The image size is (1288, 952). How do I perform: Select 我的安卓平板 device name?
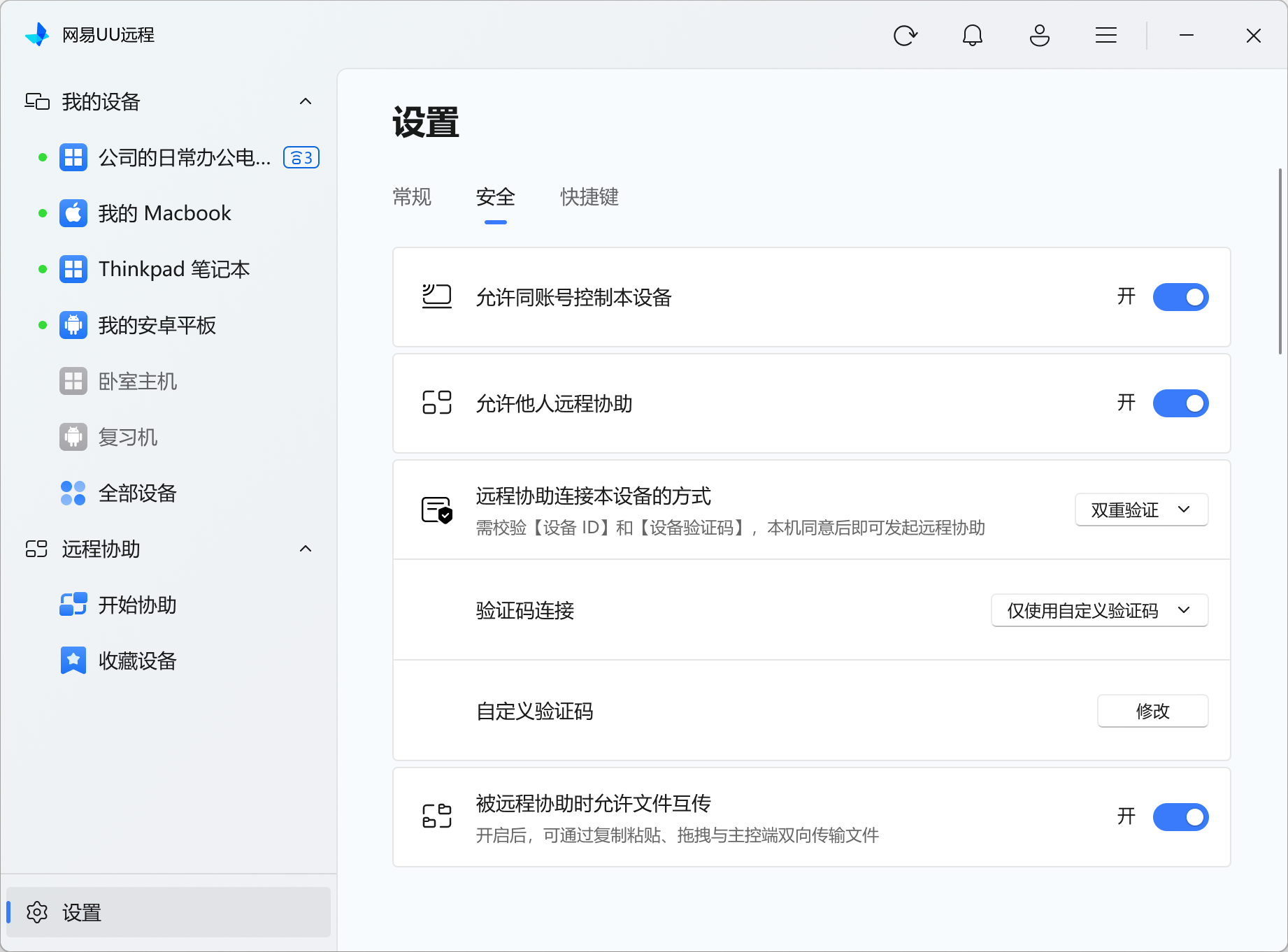coord(157,325)
